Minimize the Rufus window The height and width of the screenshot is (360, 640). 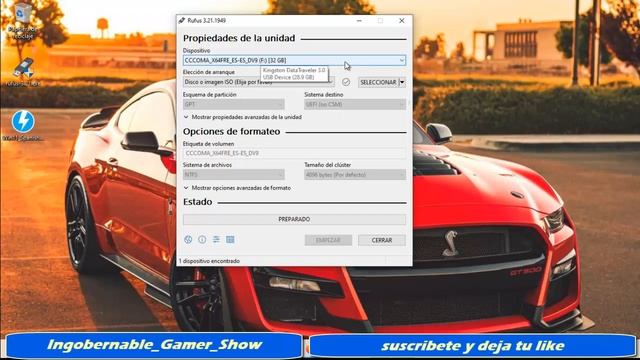(x=359, y=20)
